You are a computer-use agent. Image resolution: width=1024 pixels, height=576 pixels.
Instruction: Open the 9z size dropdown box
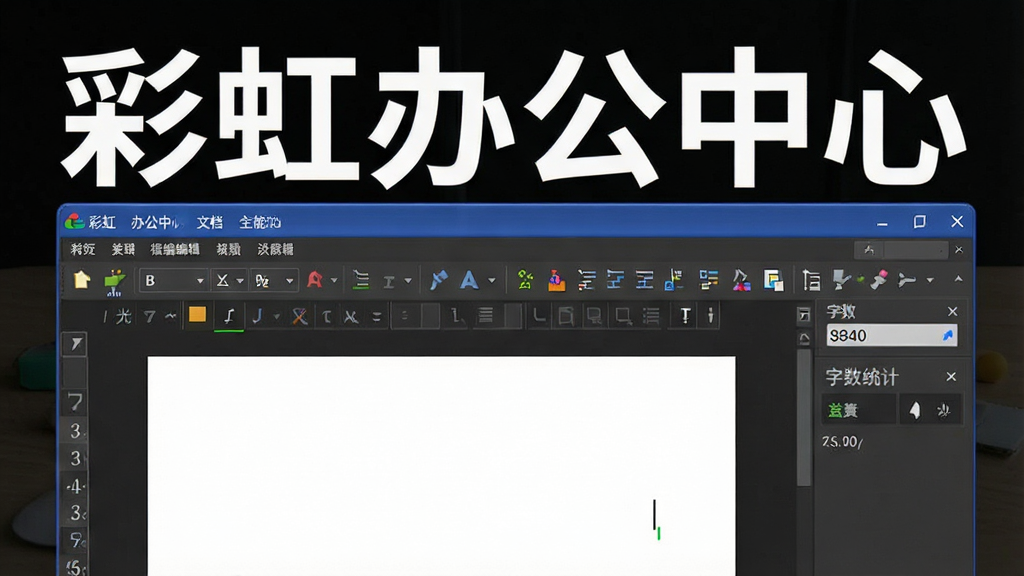275,281
